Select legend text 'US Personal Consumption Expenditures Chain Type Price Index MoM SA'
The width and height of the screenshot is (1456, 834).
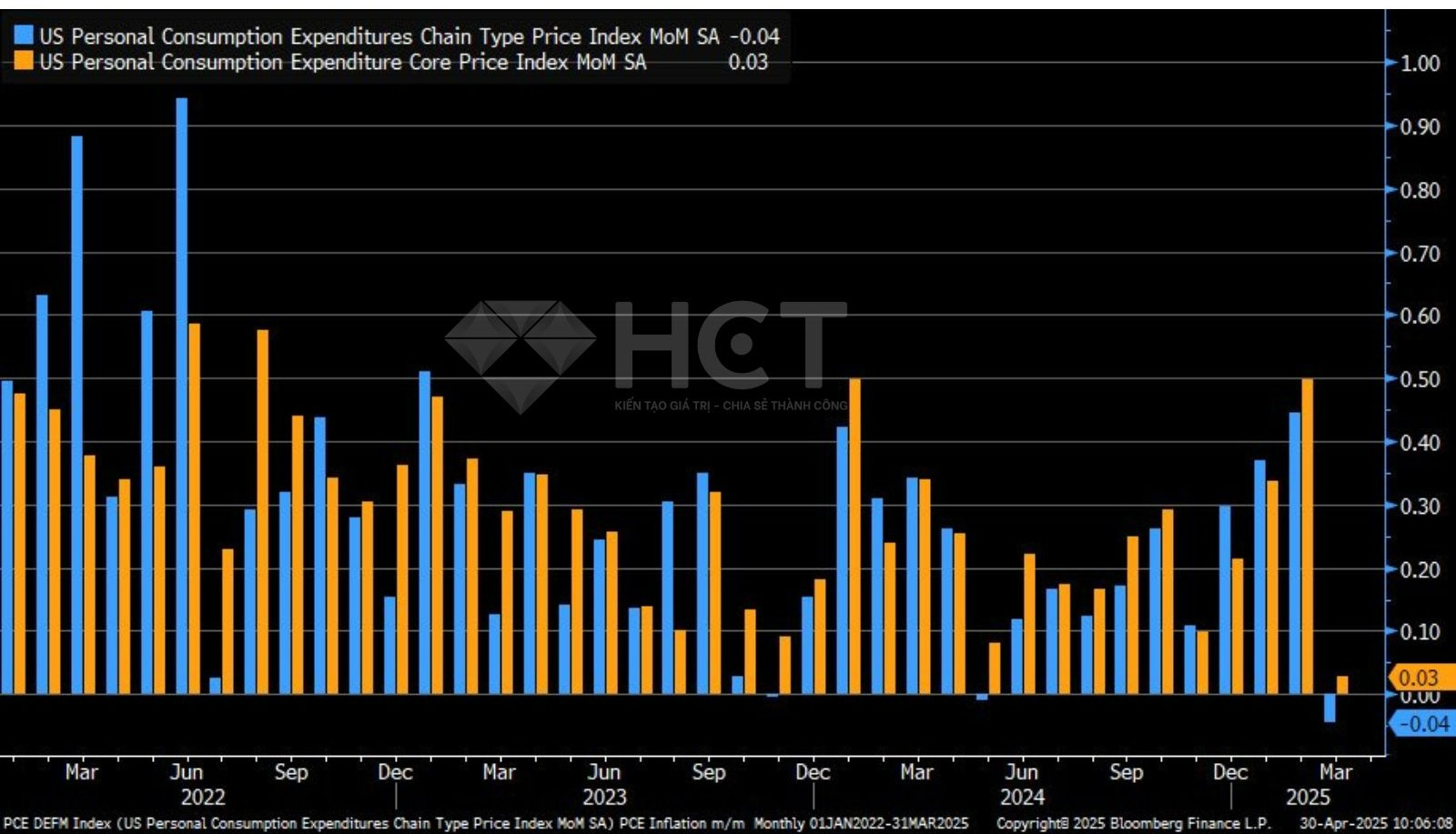click(x=379, y=36)
